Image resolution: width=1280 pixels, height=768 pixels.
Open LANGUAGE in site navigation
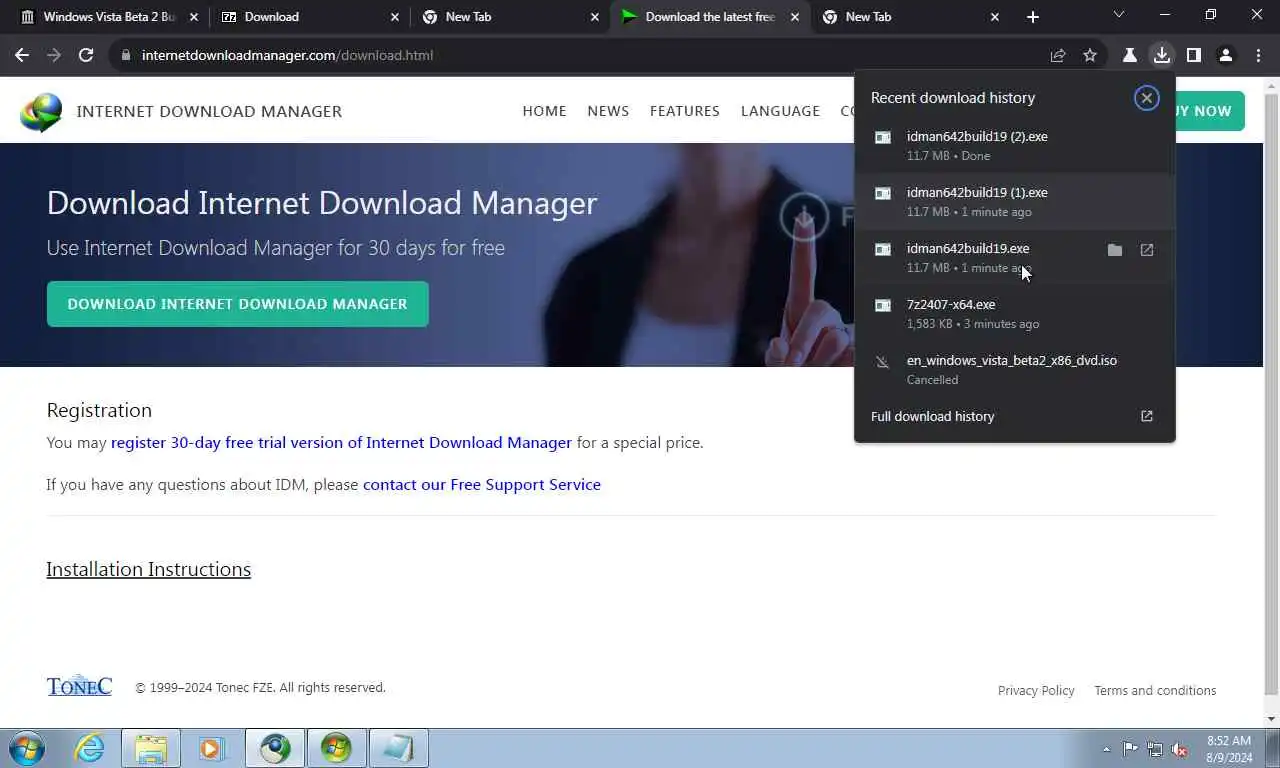click(780, 111)
